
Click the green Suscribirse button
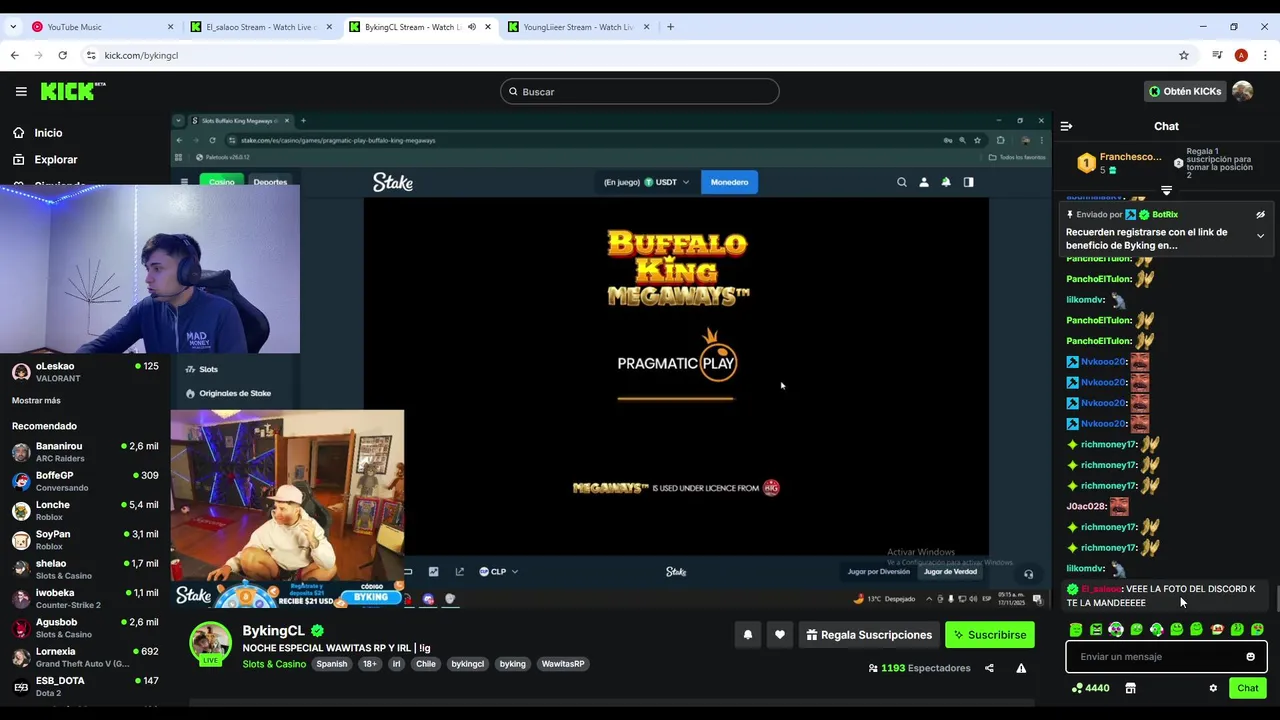tap(989, 635)
